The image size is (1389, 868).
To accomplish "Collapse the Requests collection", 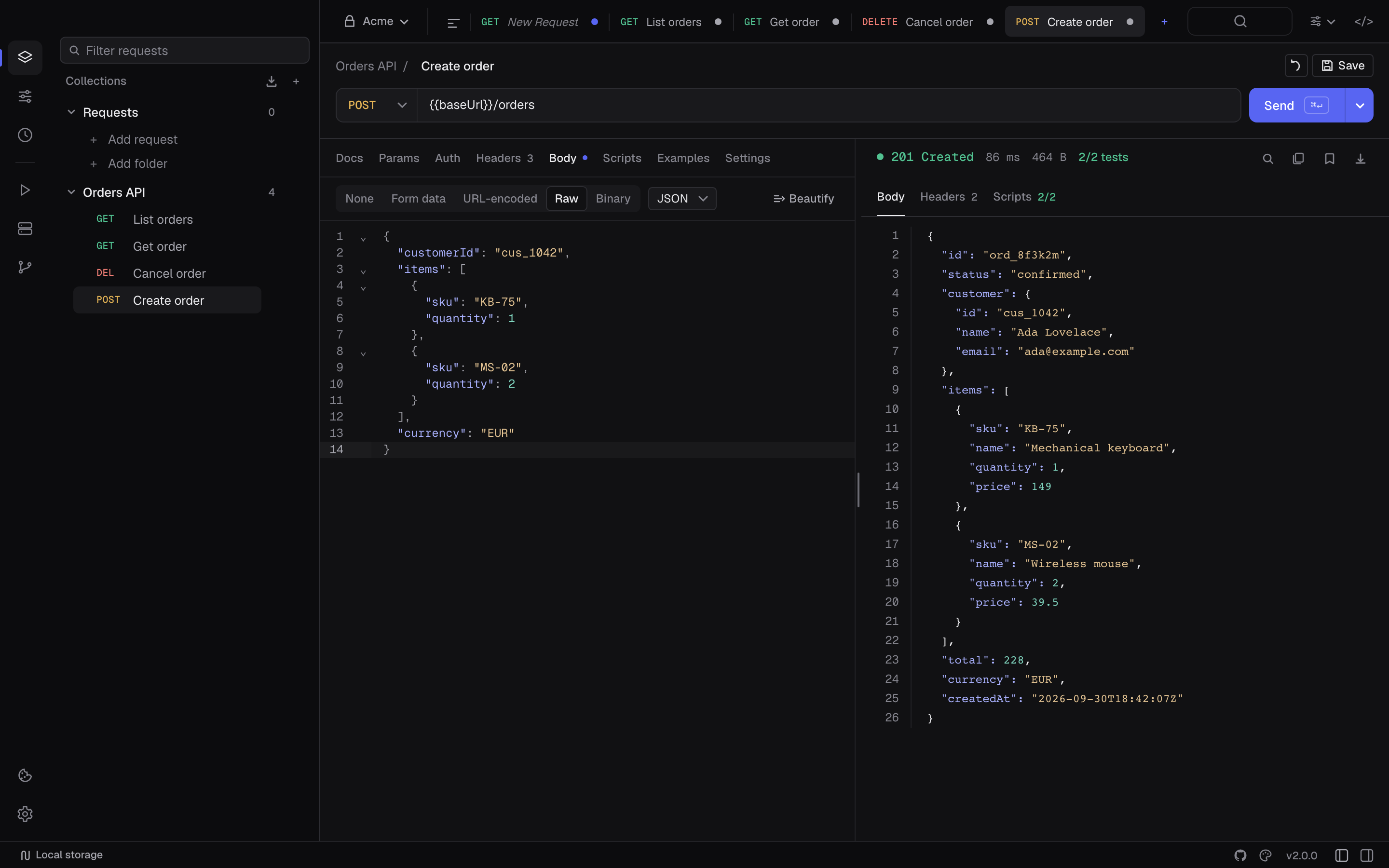I will tap(71, 112).
